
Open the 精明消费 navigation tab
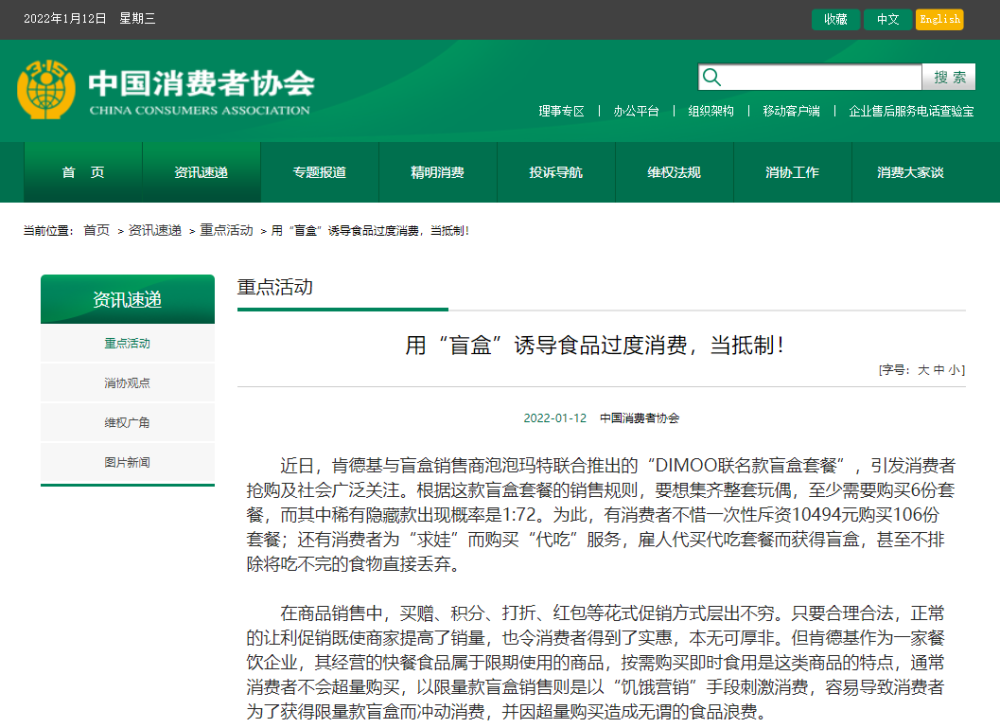438,172
